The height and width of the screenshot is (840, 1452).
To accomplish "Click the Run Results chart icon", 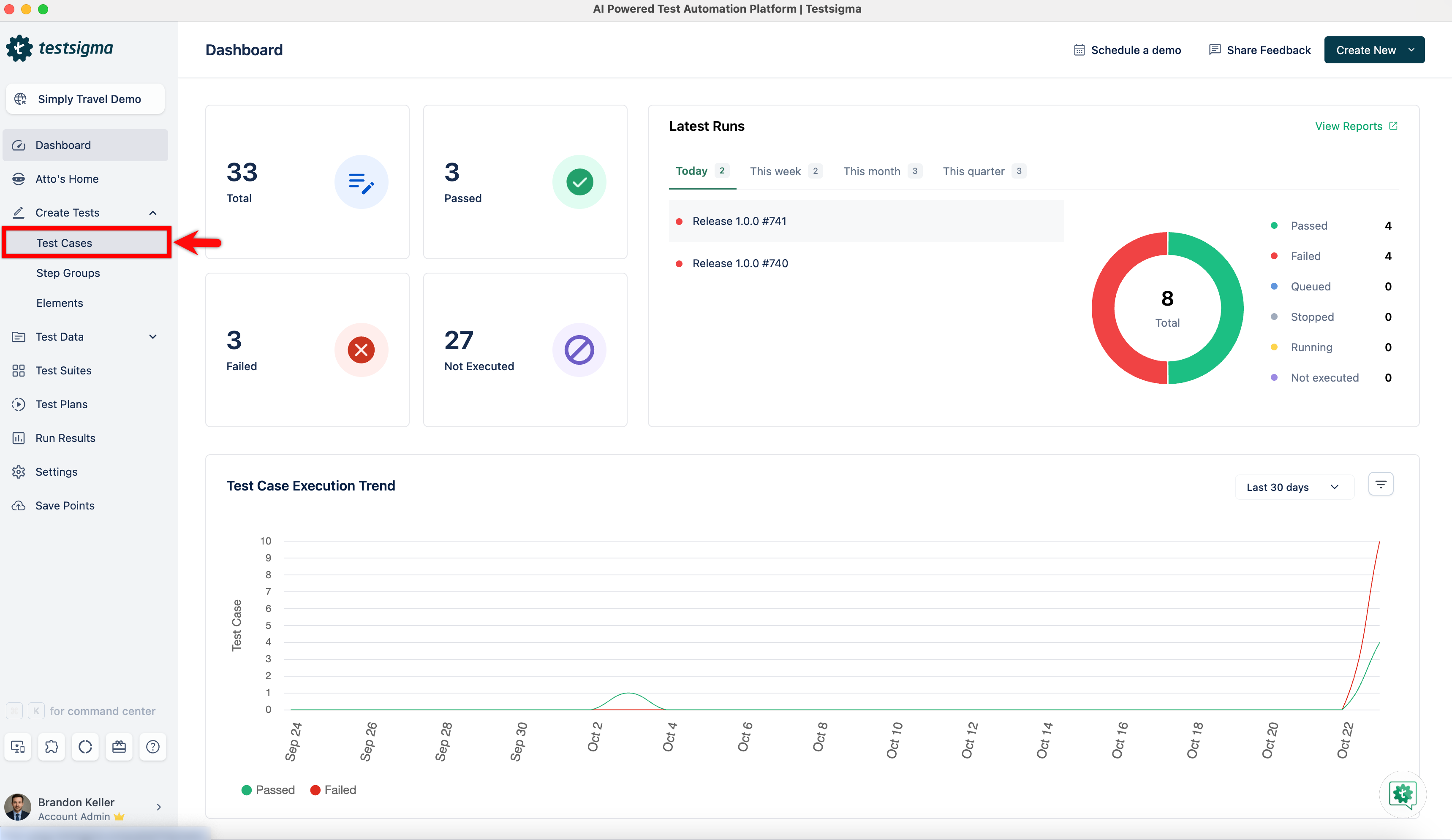I will (x=19, y=438).
